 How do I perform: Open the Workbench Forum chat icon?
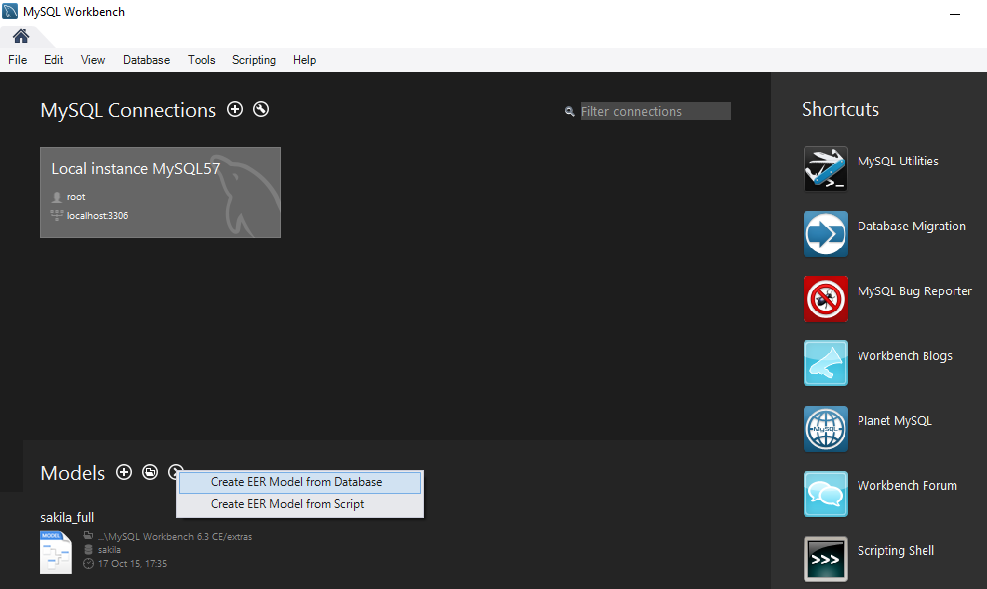pyautogui.click(x=826, y=494)
